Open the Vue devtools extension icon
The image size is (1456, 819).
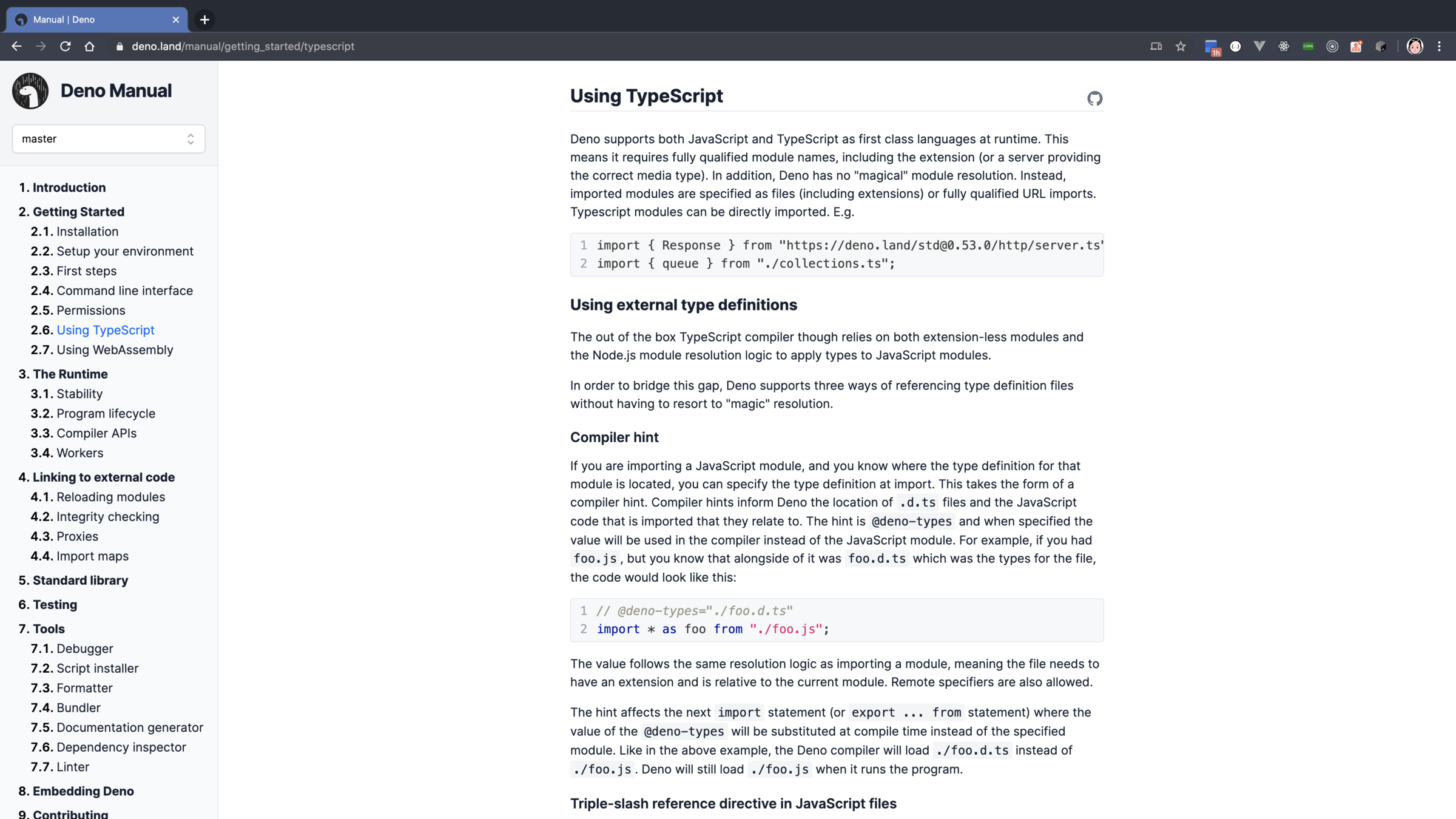tap(1259, 47)
